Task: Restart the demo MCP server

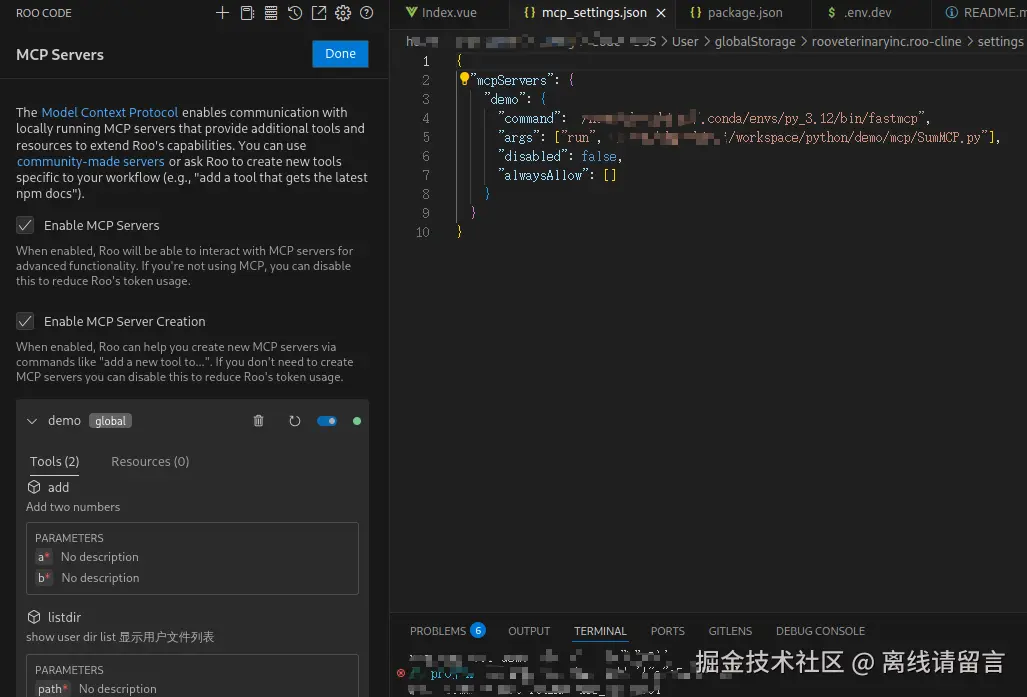Action: pos(295,421)
